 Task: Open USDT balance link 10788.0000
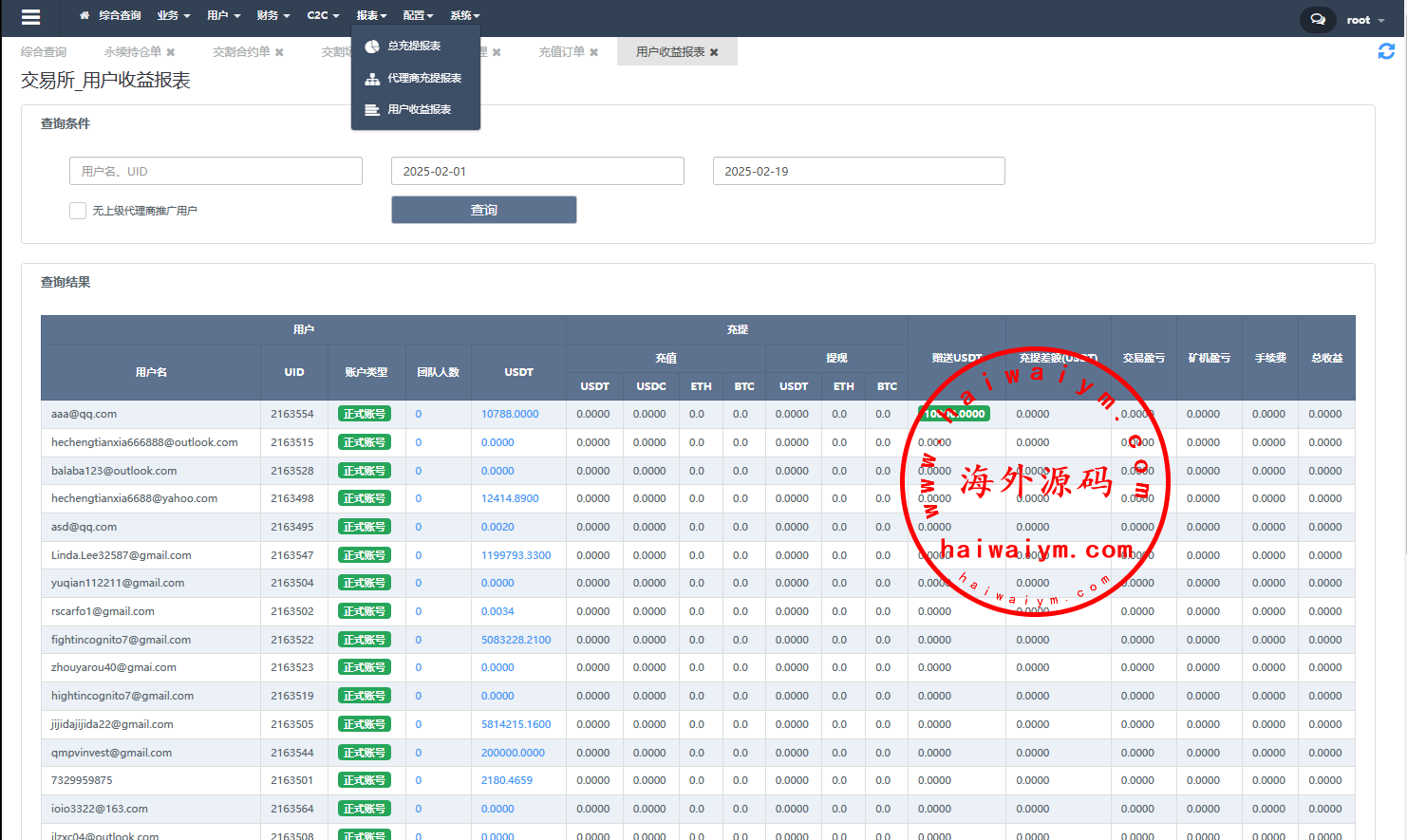coord(510,414)
